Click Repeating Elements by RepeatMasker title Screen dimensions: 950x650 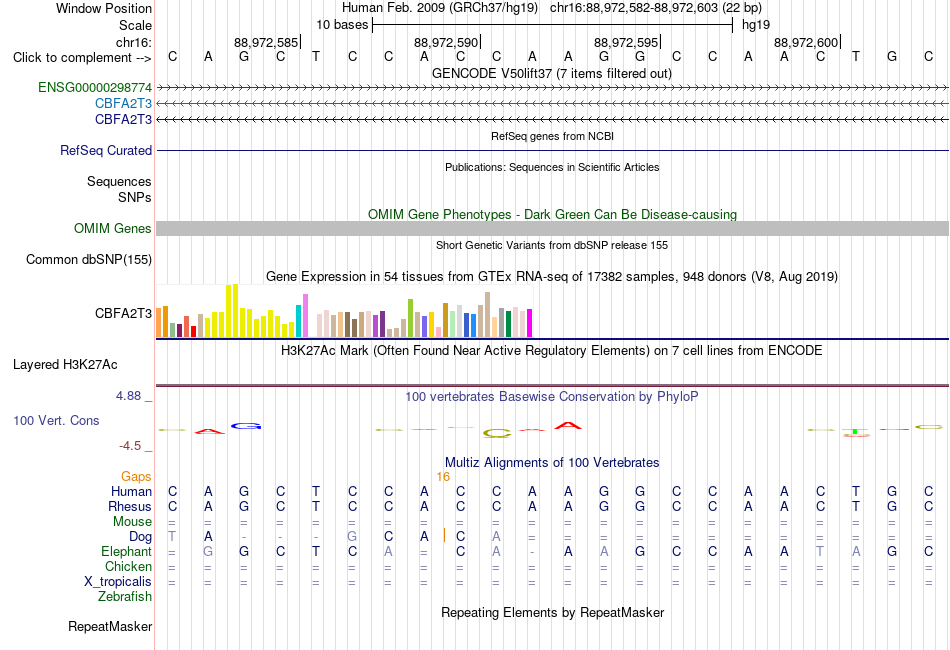(552, 612)
